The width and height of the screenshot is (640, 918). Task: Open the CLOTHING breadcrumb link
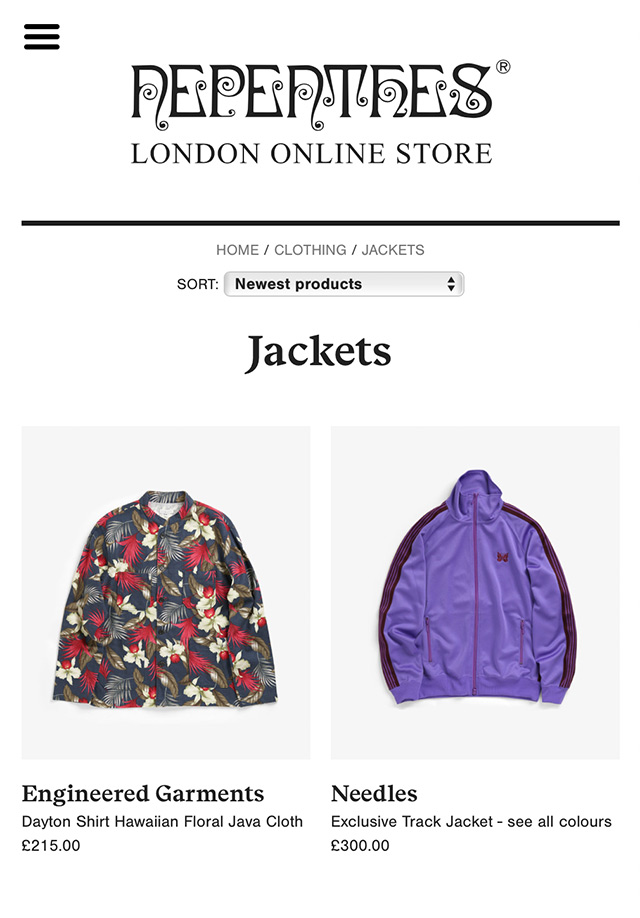[x=310, y=250]
